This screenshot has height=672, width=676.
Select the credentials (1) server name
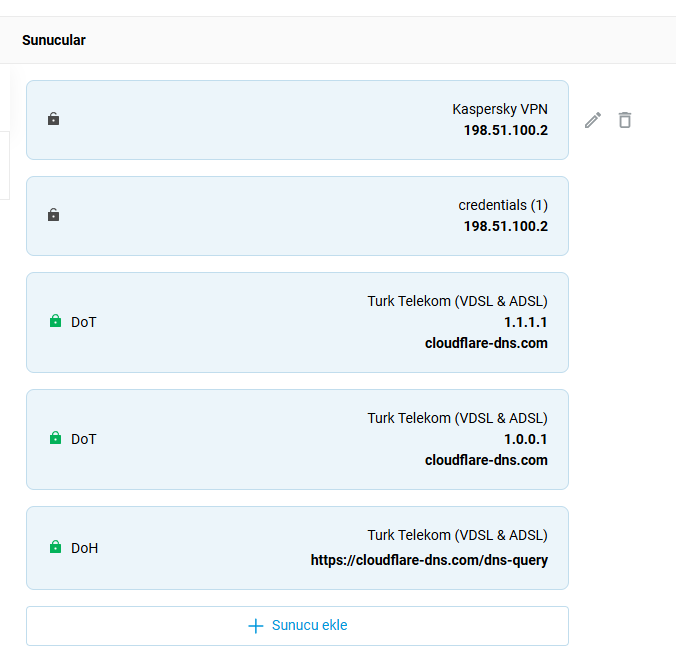pyautogui.click(x=503, y=205)
